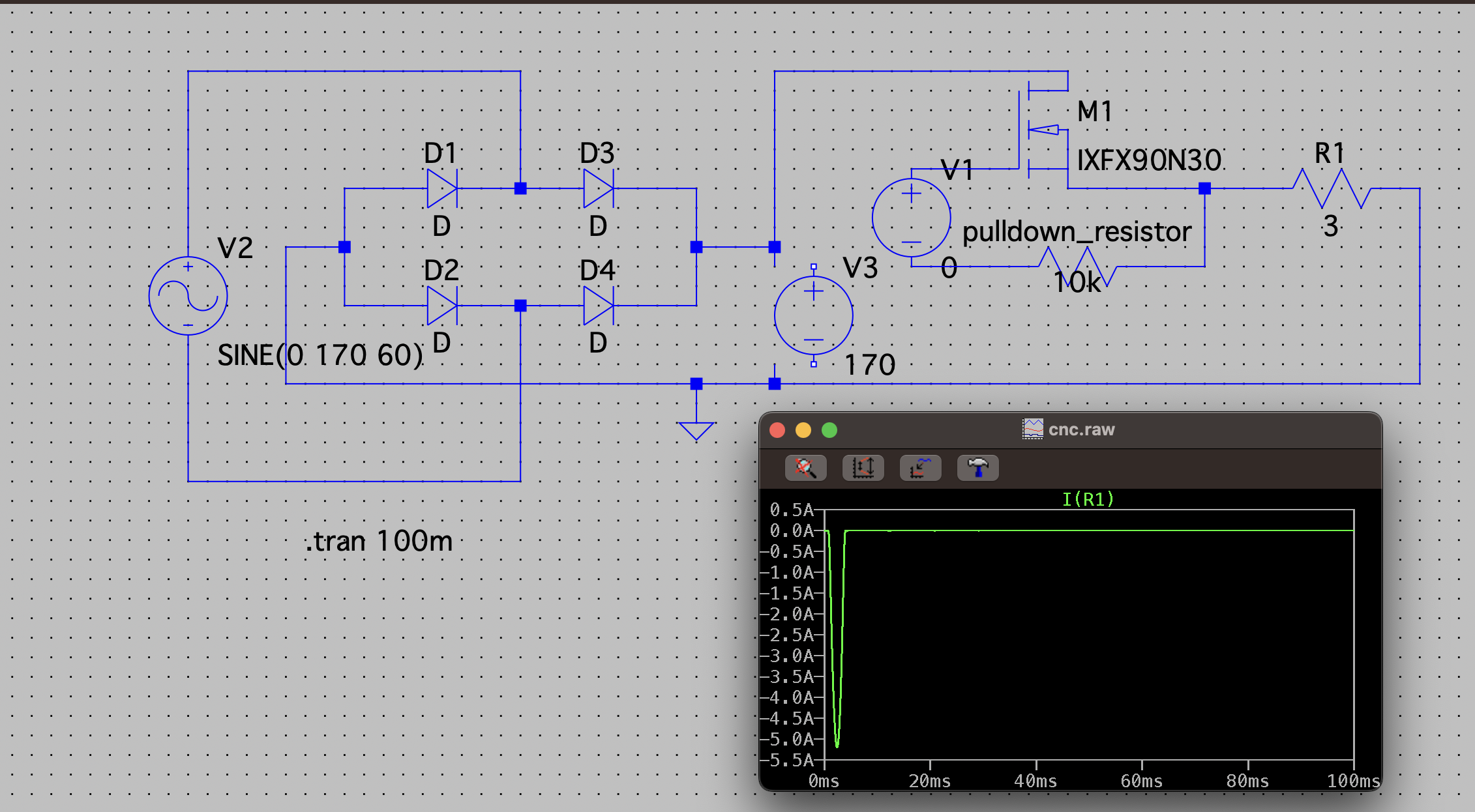Click the IXFX90N30 model name text
1475x812 pixels.
coord(1149,160)
